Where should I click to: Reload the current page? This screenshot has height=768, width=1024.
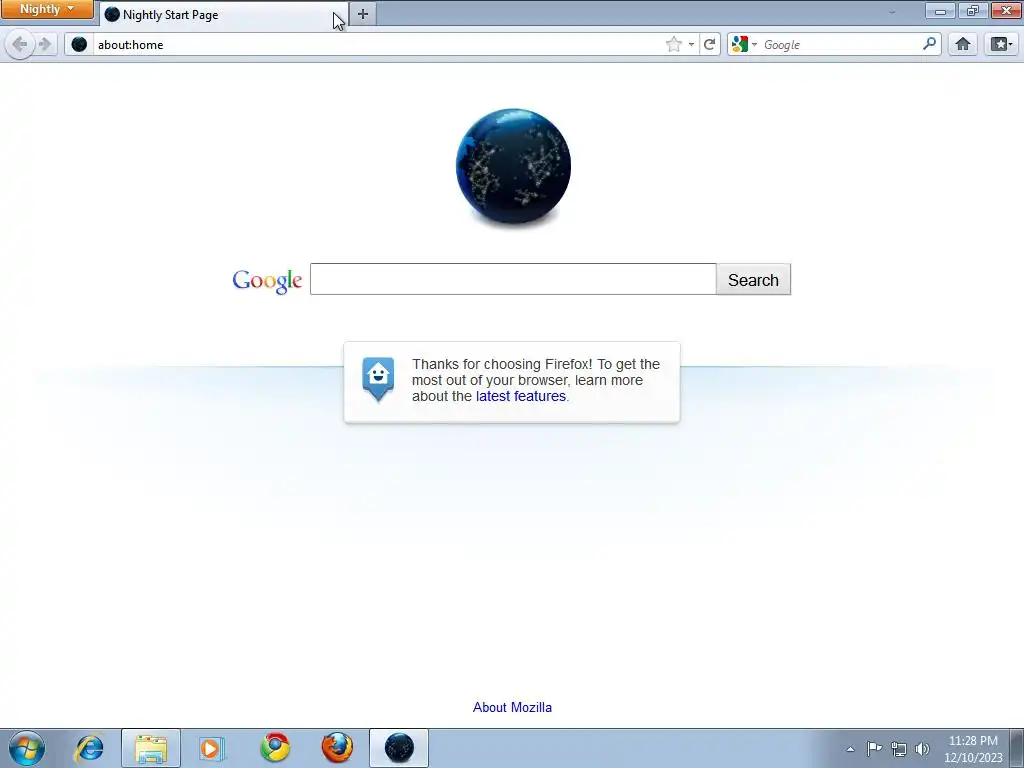pos(709,44)
